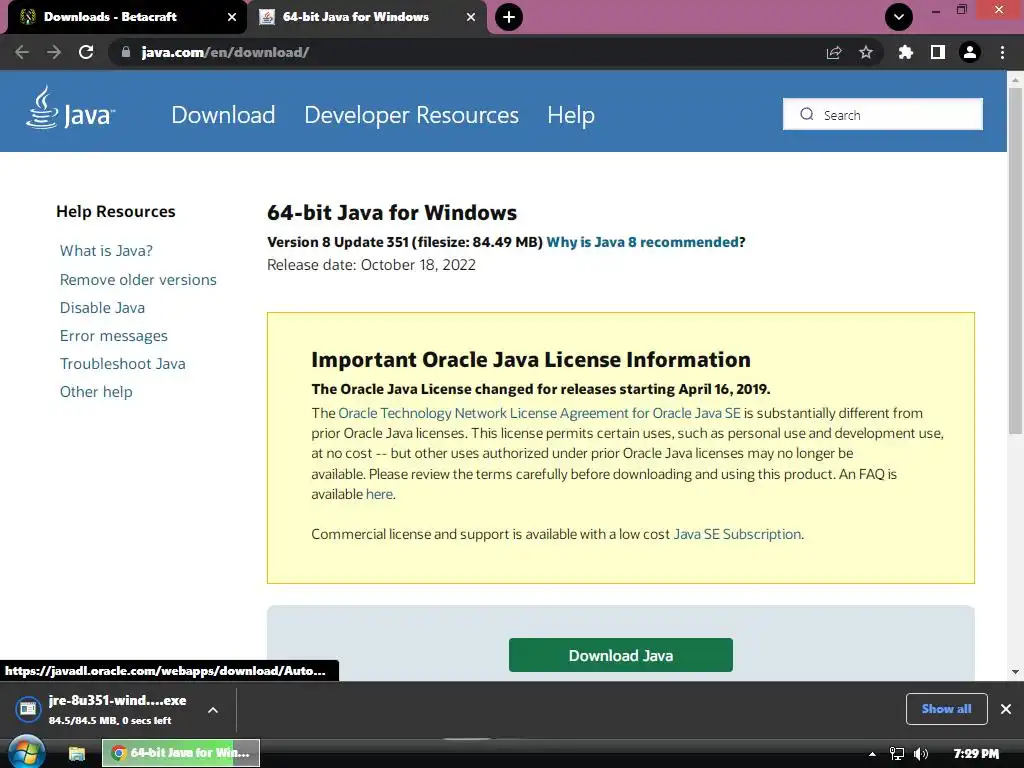This screenshot has height=768, width=1024.
Task: Open the Windows Start menu
Action: click(26, 752)
